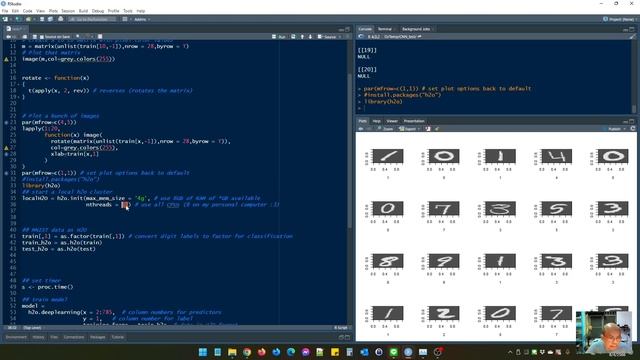The width and height of the screenshot is (640, 360).
Task: Open the Source button dropdown arrow
Action: (340, 37)
